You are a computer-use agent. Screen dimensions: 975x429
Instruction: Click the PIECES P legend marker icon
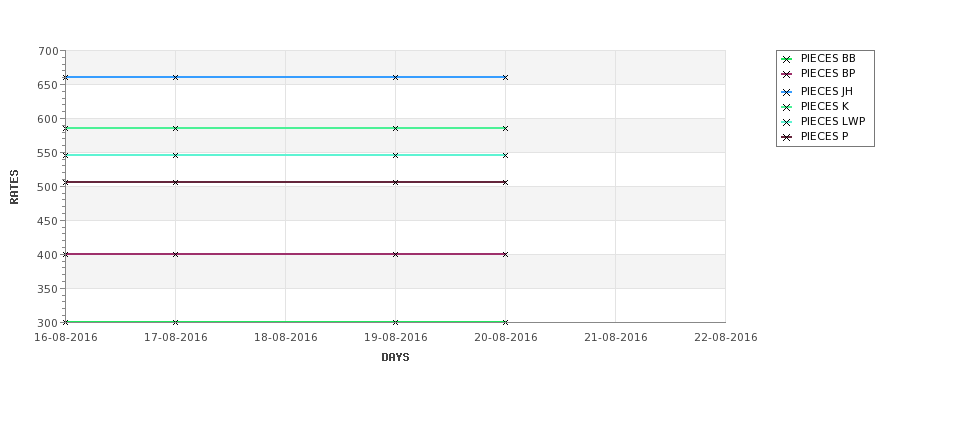787,137
